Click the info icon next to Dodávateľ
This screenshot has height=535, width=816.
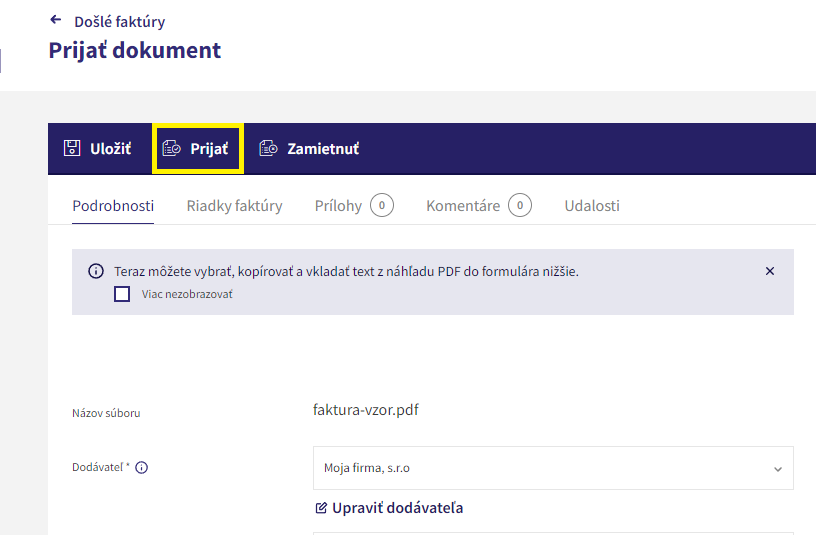tap(142, 467)
